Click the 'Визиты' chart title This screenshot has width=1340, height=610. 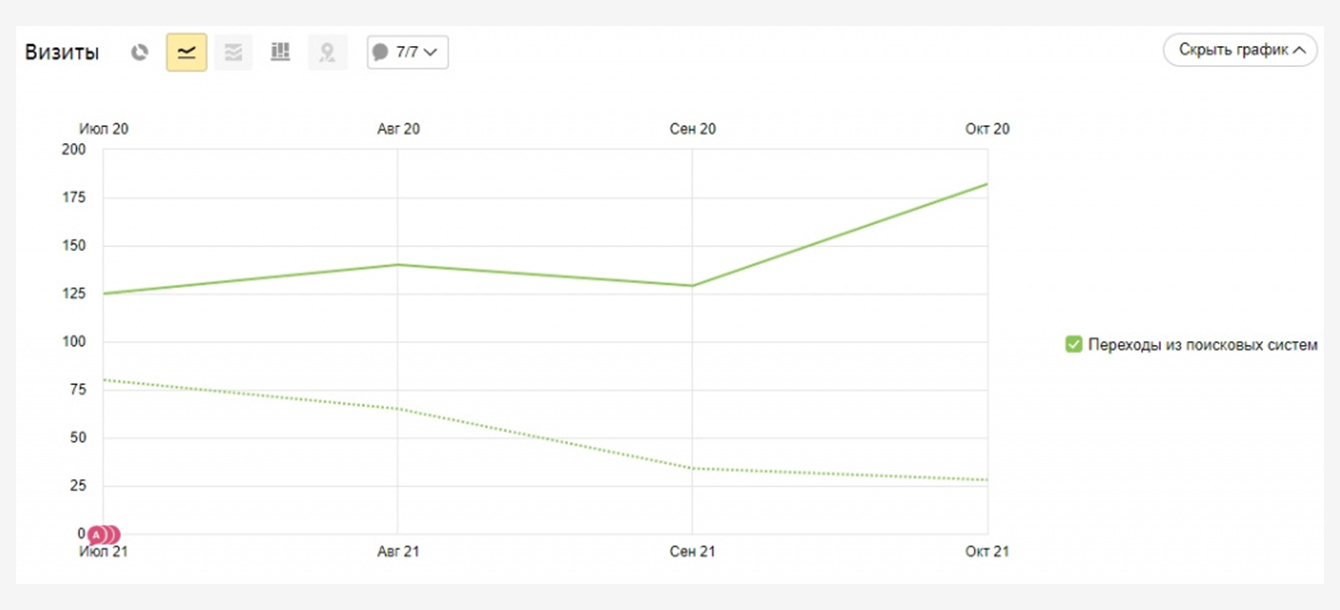62,53
